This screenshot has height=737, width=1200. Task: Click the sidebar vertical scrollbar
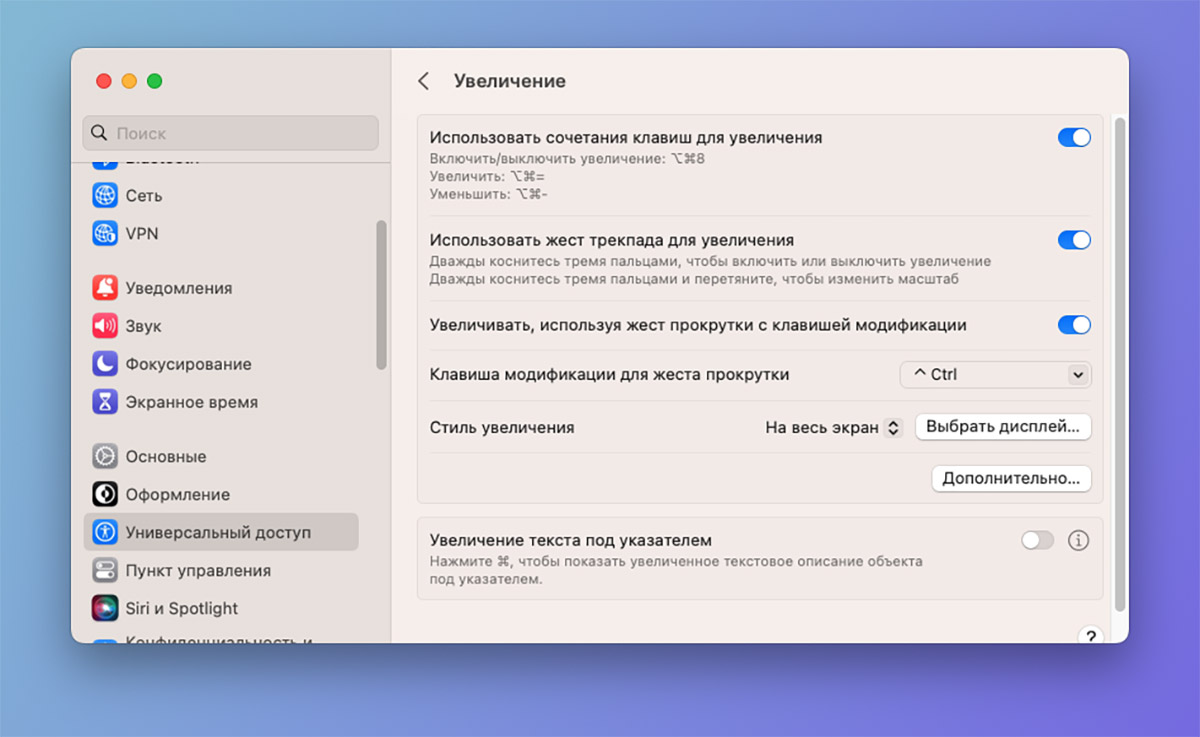click(381, 295)
